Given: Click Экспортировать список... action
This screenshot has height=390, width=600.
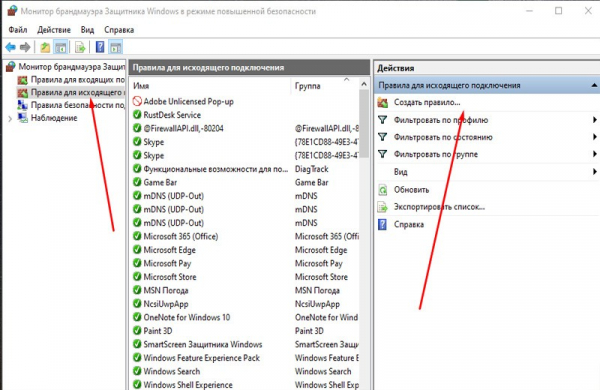Looking at the screenshot, I should tap(439, 207).
